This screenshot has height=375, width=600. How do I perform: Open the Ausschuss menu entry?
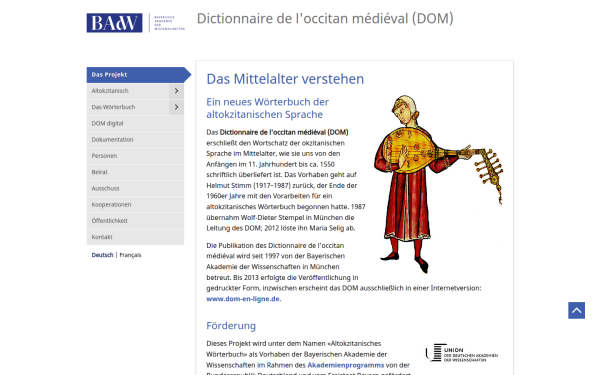pyautogui.click(x=135, y=188)
